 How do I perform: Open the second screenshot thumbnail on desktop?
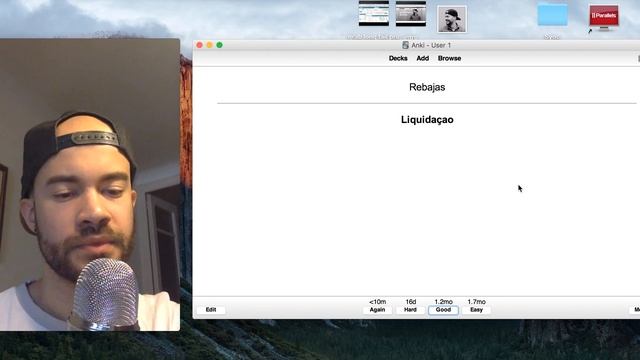[x=411, y=13]
